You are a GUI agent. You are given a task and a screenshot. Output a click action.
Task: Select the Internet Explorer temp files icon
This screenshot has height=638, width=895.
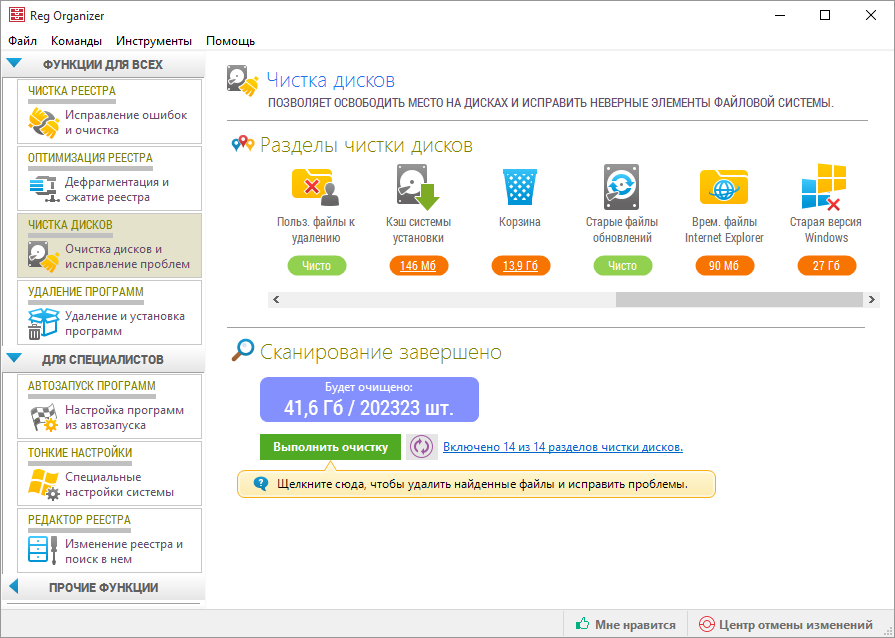[x=724, y=187]
